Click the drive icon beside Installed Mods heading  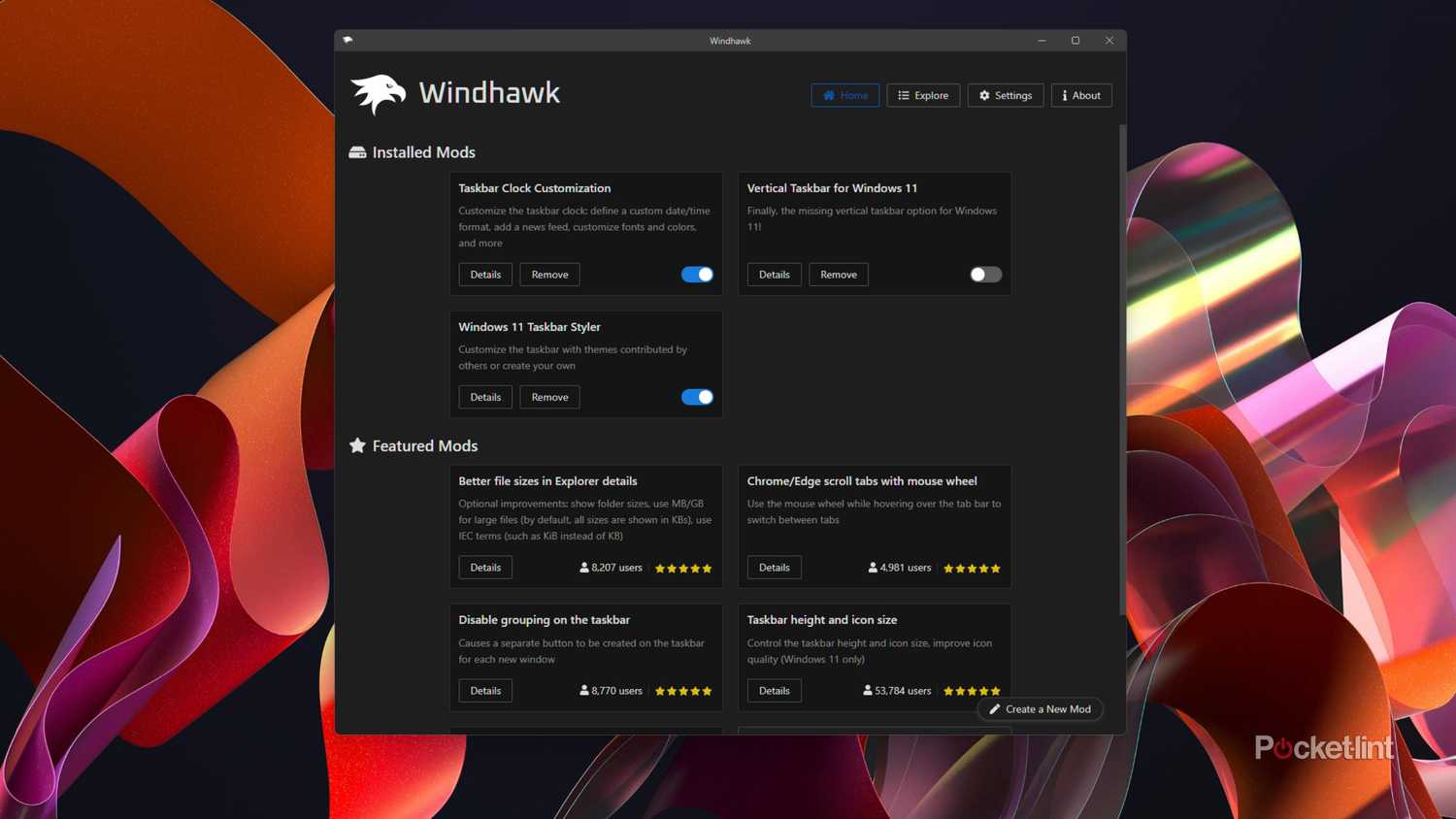pos(357,151)
